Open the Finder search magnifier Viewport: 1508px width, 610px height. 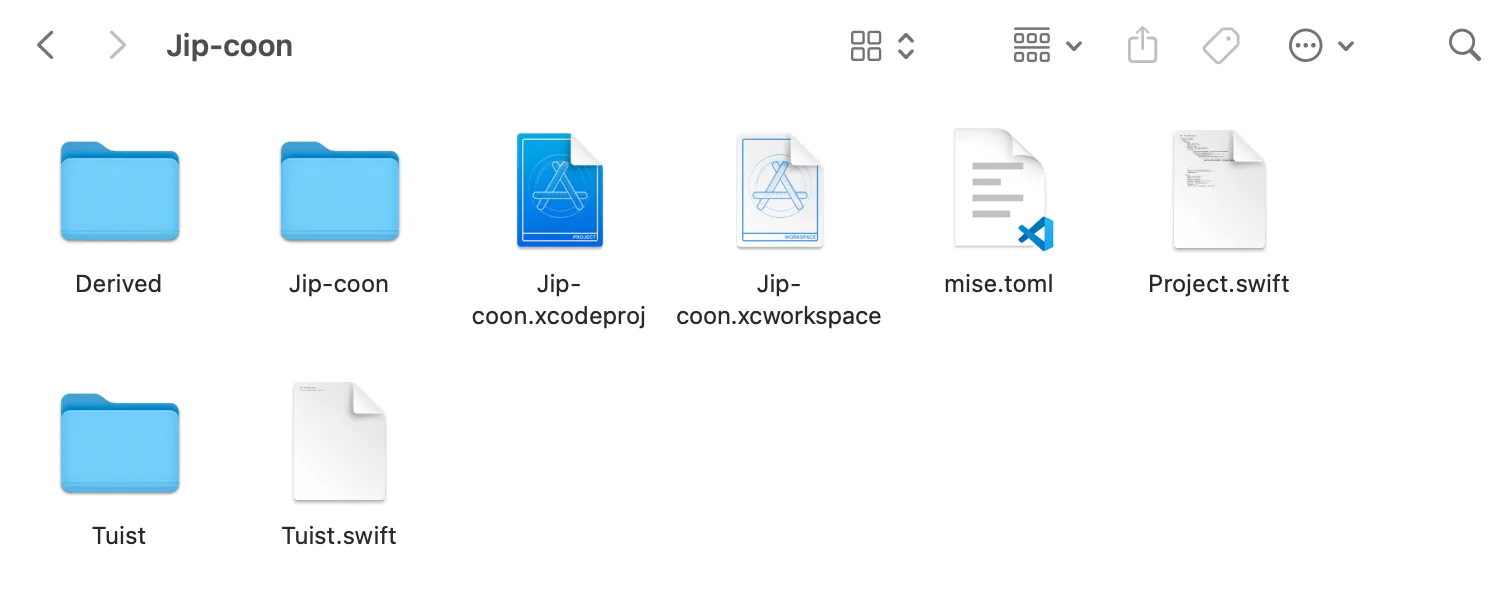(x=1464, y=45)
